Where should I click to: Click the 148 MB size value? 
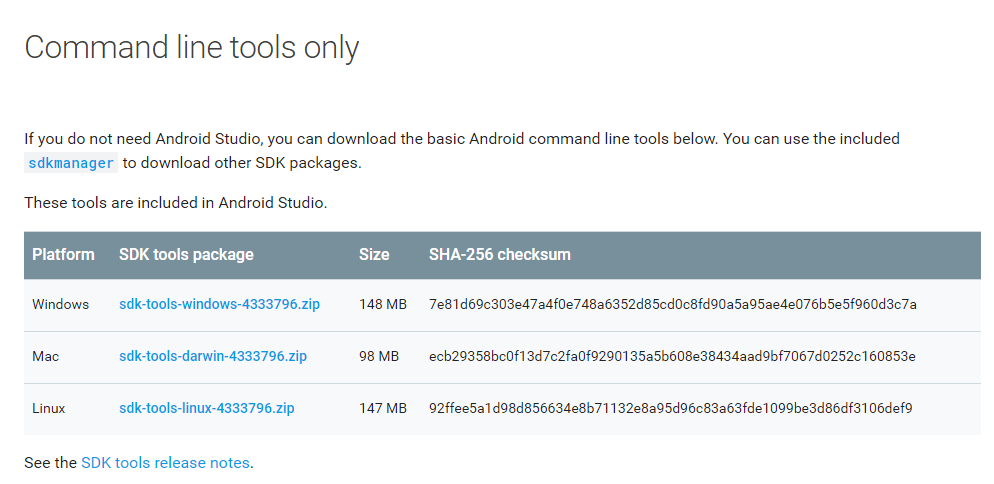382,304
